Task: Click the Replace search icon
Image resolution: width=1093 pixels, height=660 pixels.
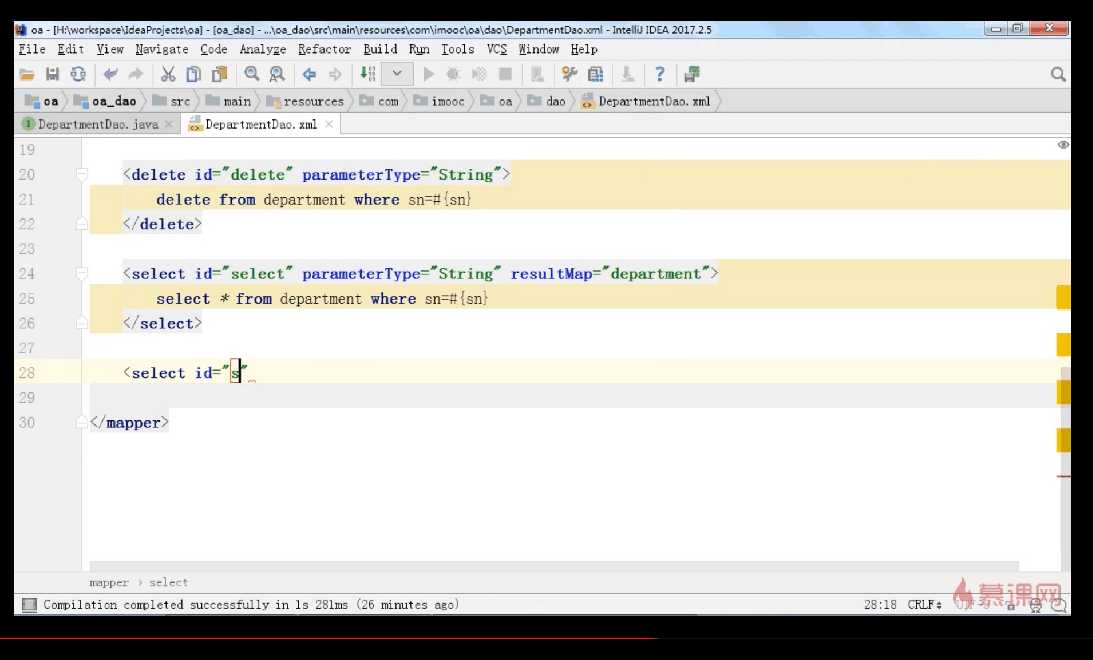Action: click(x=277, y=75)
